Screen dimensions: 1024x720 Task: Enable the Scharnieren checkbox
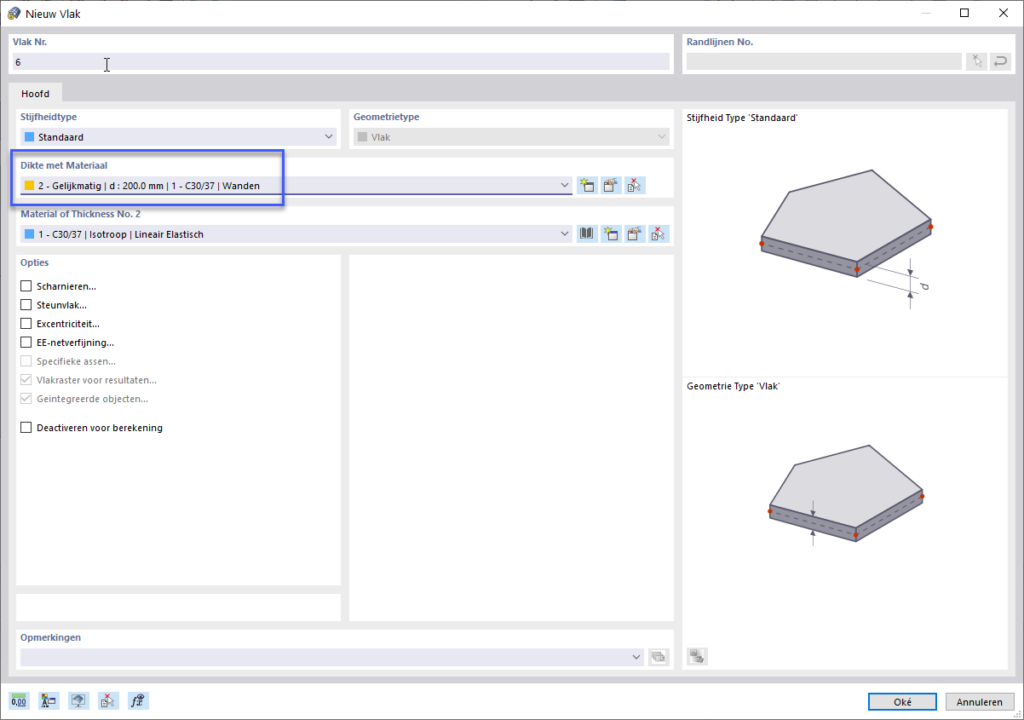point(26,286)
